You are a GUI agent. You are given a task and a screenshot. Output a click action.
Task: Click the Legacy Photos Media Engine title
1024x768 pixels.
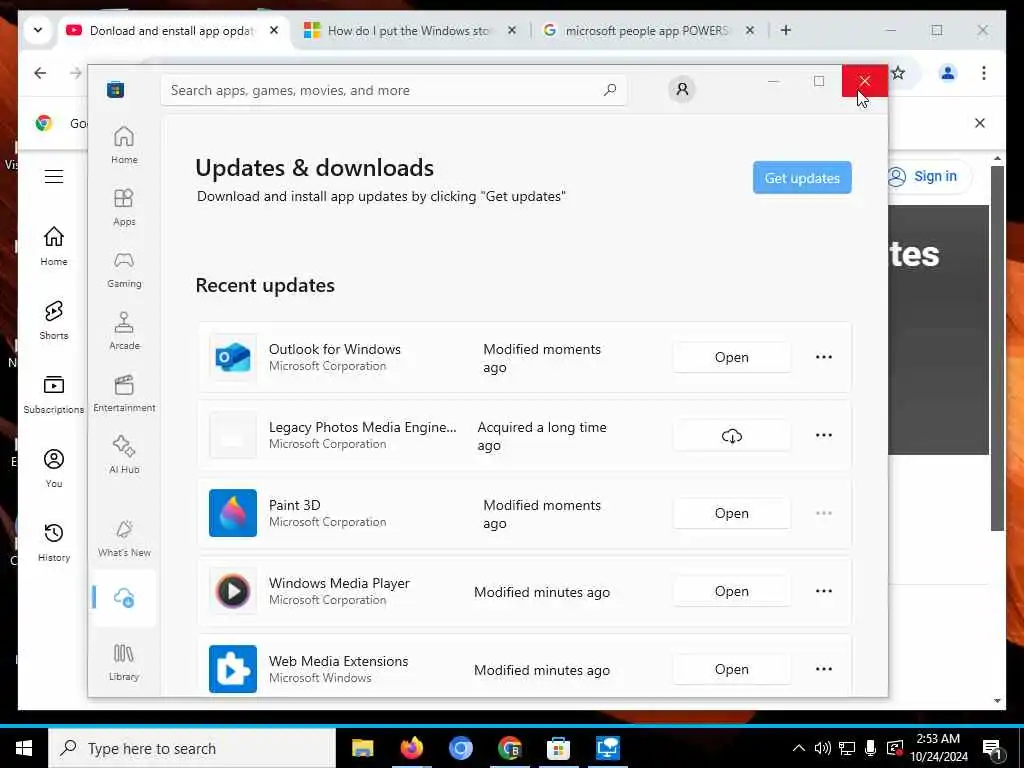click(362, 427)
